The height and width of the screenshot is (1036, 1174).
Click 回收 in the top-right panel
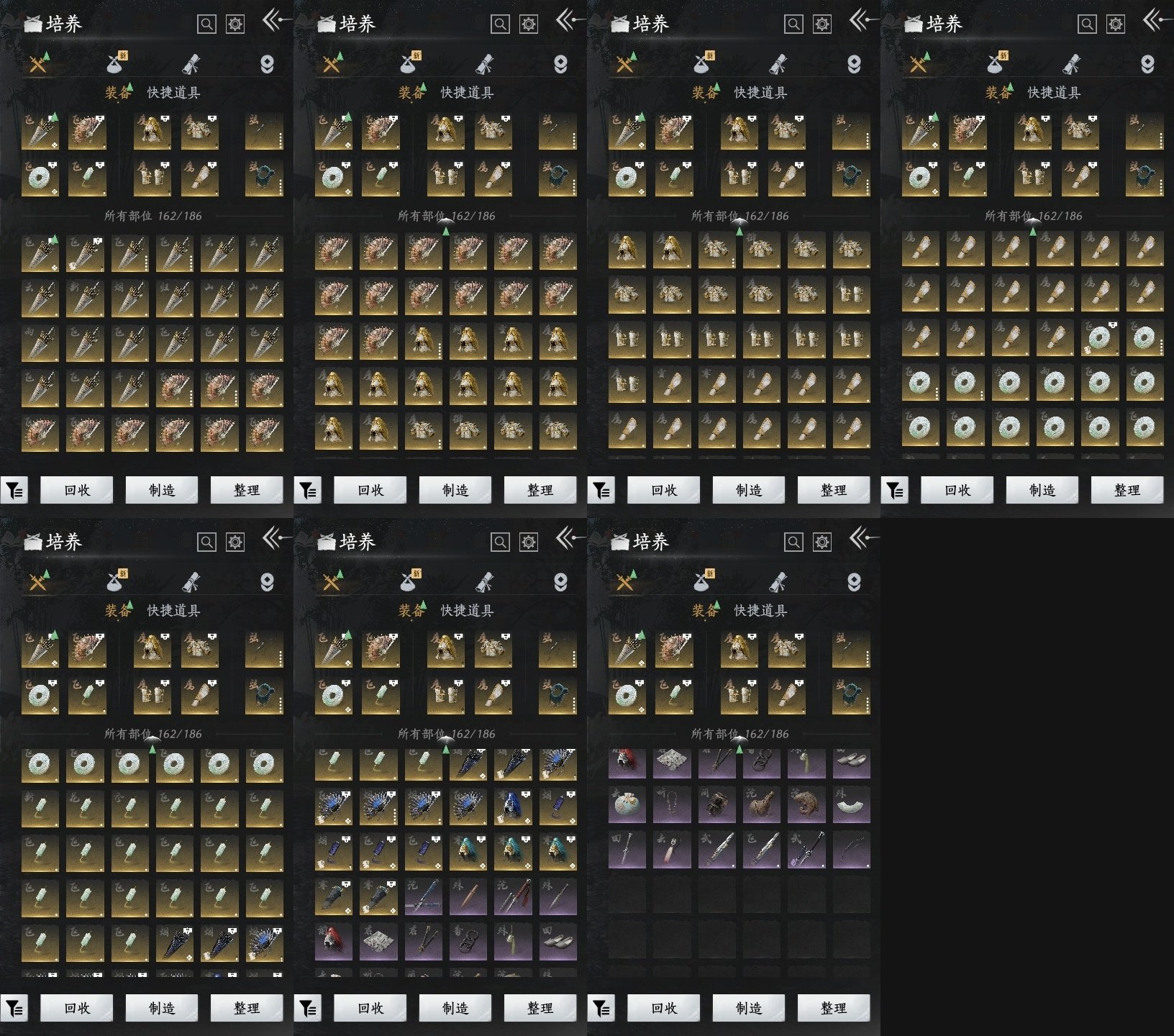coord(957,491)
